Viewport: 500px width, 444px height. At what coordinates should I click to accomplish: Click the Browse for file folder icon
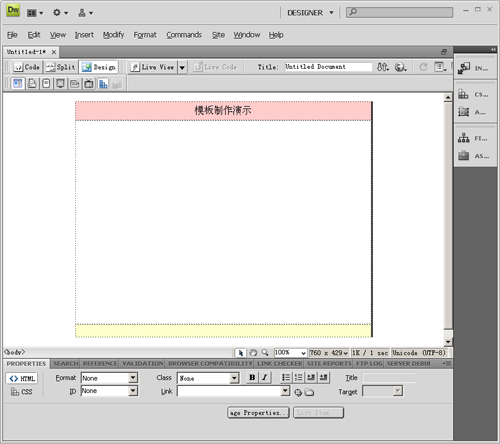click(309, 392)
